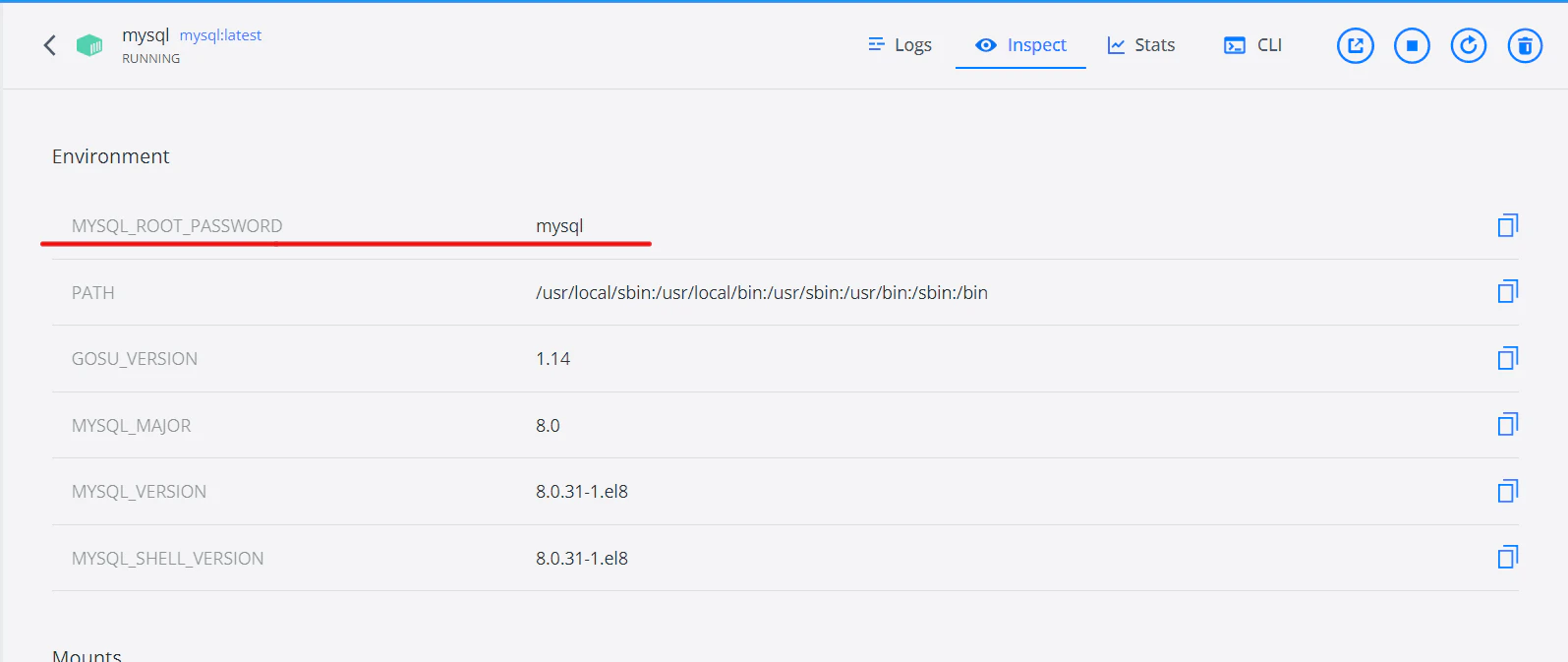Image resolution: width=1568 pixels, height=662 pixels.
Task: Copy the MYSQL_MAJOR value
Action: [x=1508, y=424]
